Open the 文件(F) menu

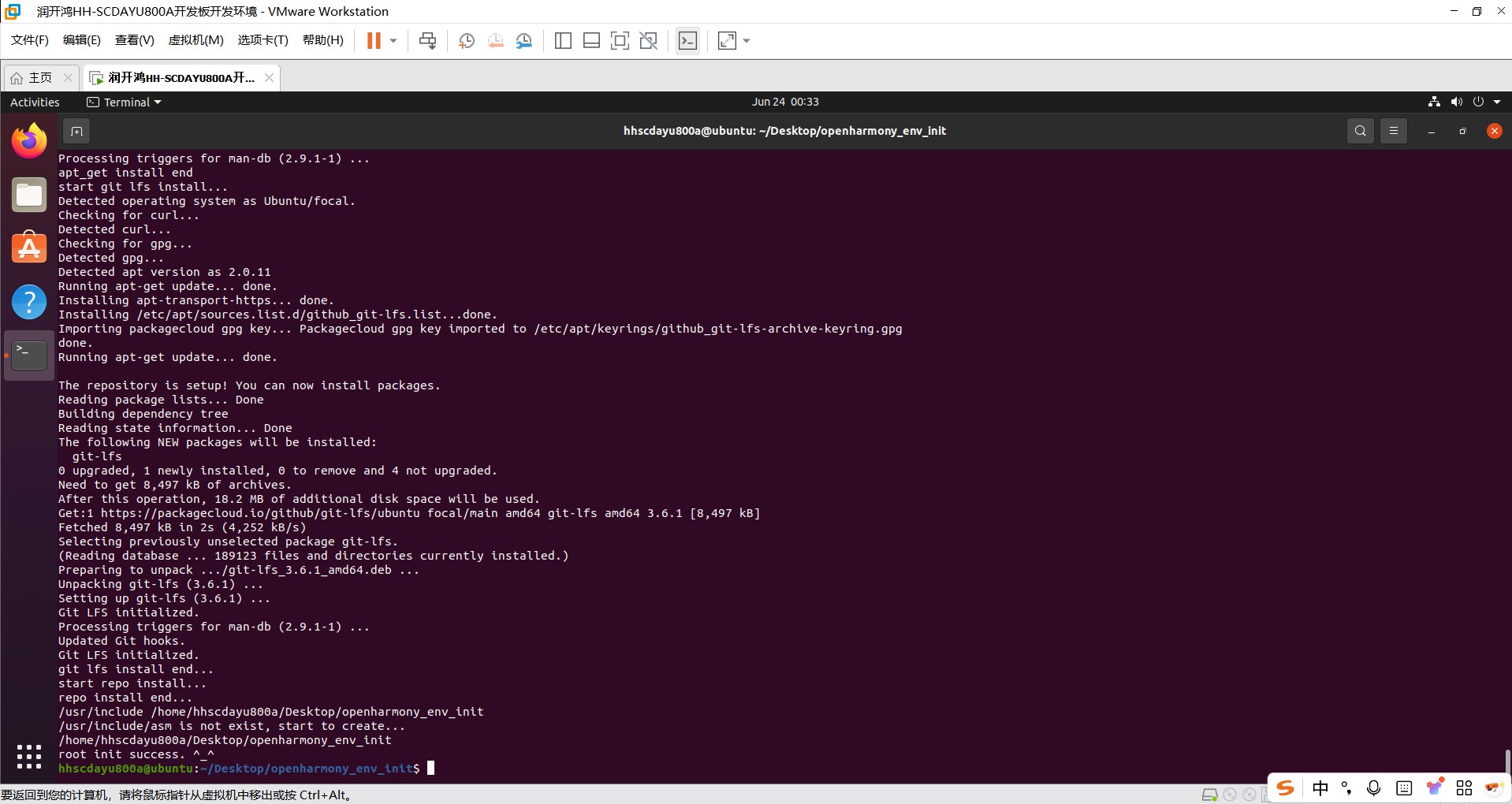30,40
